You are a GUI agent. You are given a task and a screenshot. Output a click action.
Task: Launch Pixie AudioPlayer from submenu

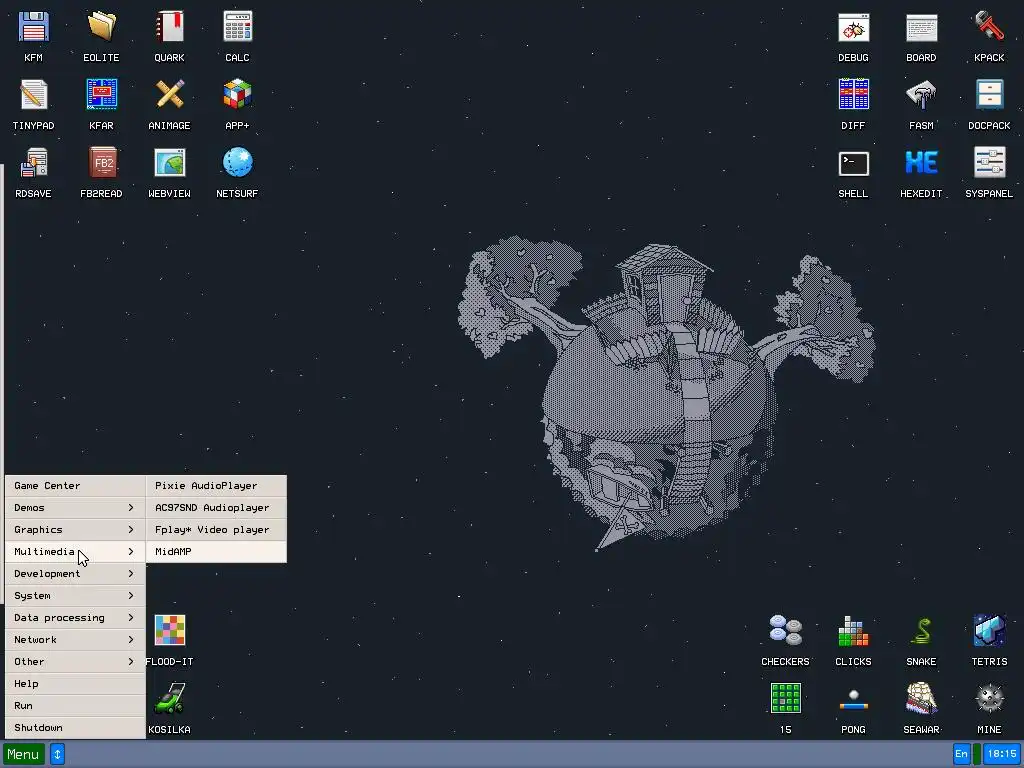point(216,486)
